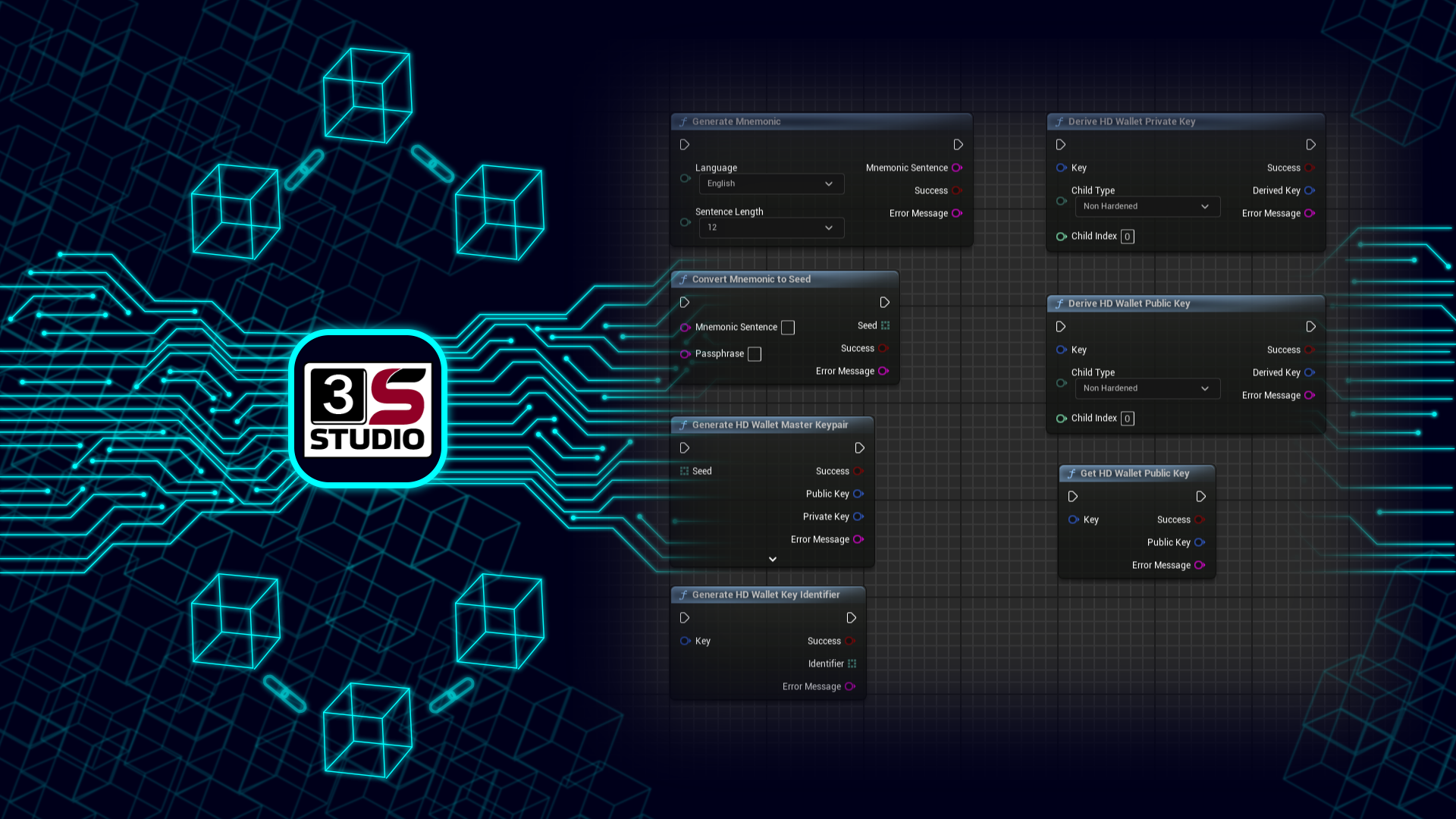Click Key input pin on Get HD Wallet Public Key
This screenshot has width=1456, height=819.
pos(1073,519)
